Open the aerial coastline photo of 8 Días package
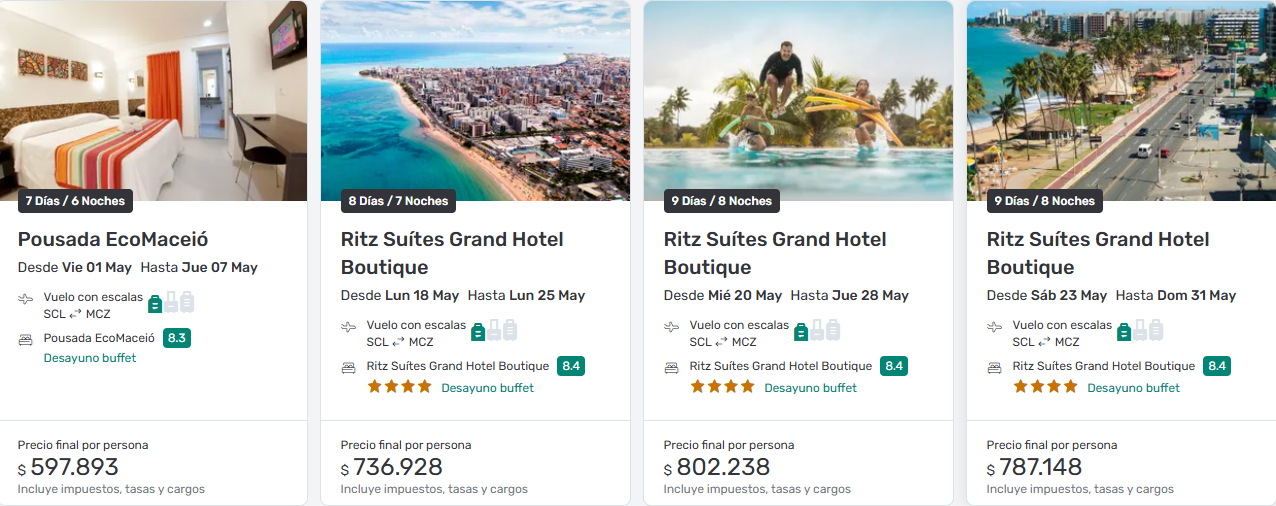 (475, 100)
